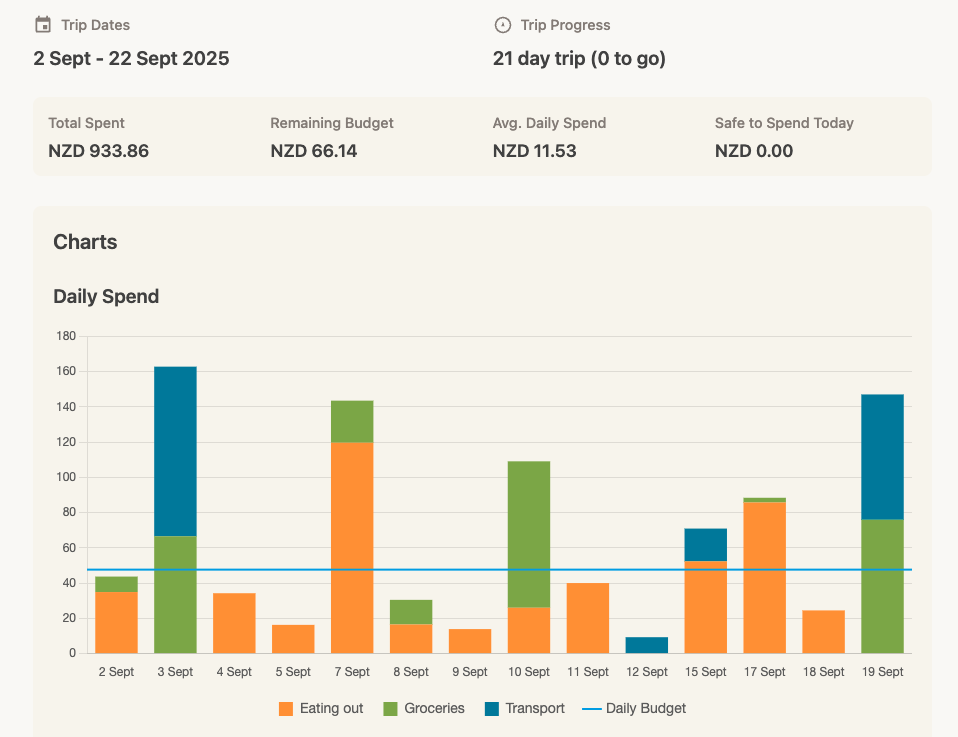Click the trip dates text 2 Sept - 22 Sept
The height and width of the screenshot is (737, 958).
pos(130,59)
